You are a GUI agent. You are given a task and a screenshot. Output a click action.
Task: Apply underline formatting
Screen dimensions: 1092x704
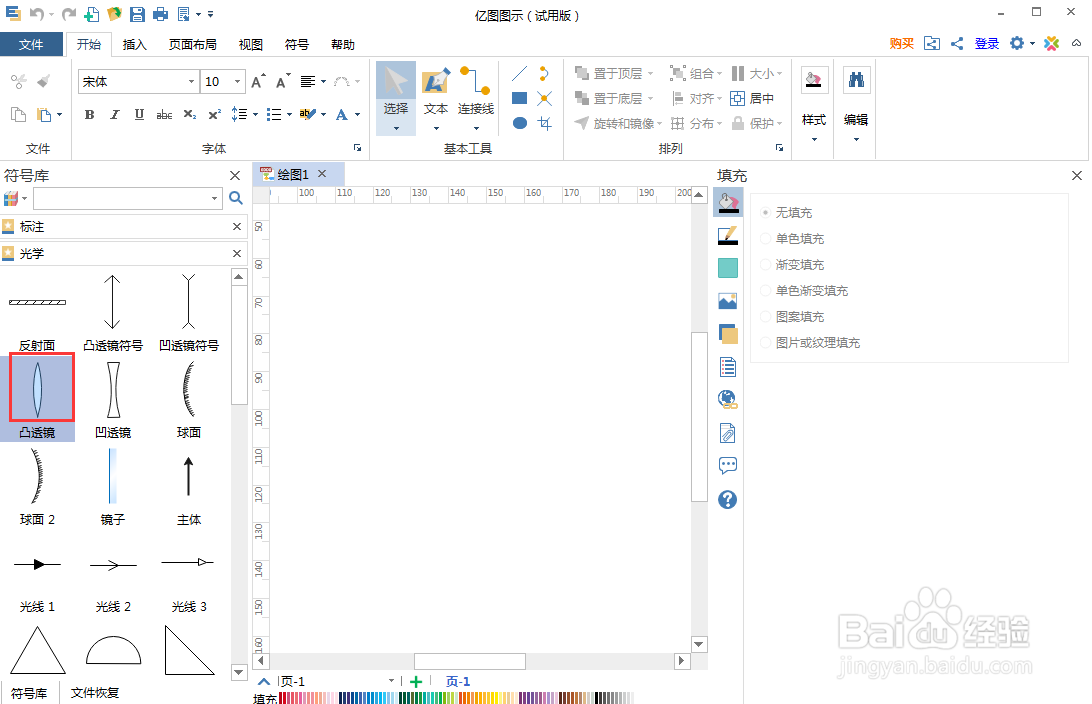click(x=139, y=114)
